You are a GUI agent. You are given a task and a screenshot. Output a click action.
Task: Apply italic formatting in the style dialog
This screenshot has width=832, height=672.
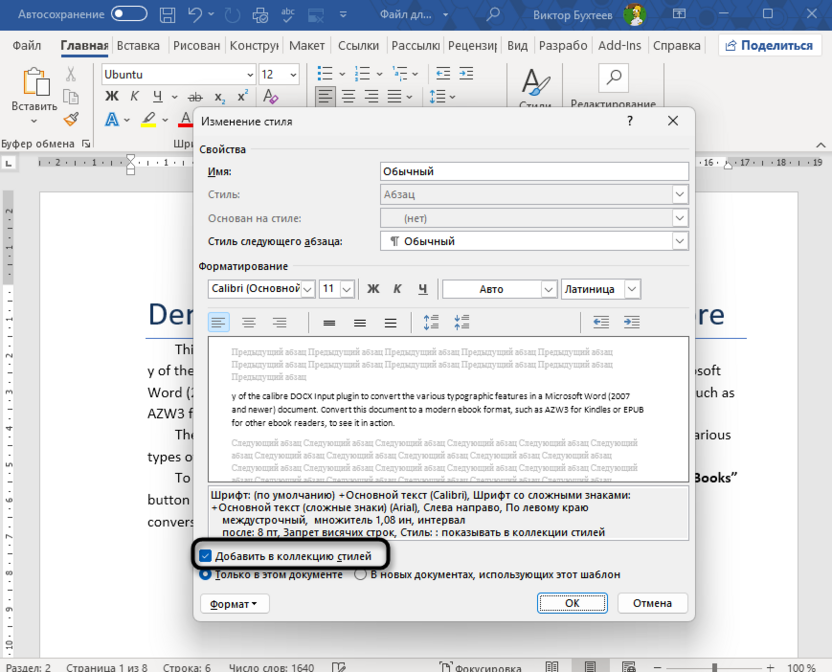398,288
